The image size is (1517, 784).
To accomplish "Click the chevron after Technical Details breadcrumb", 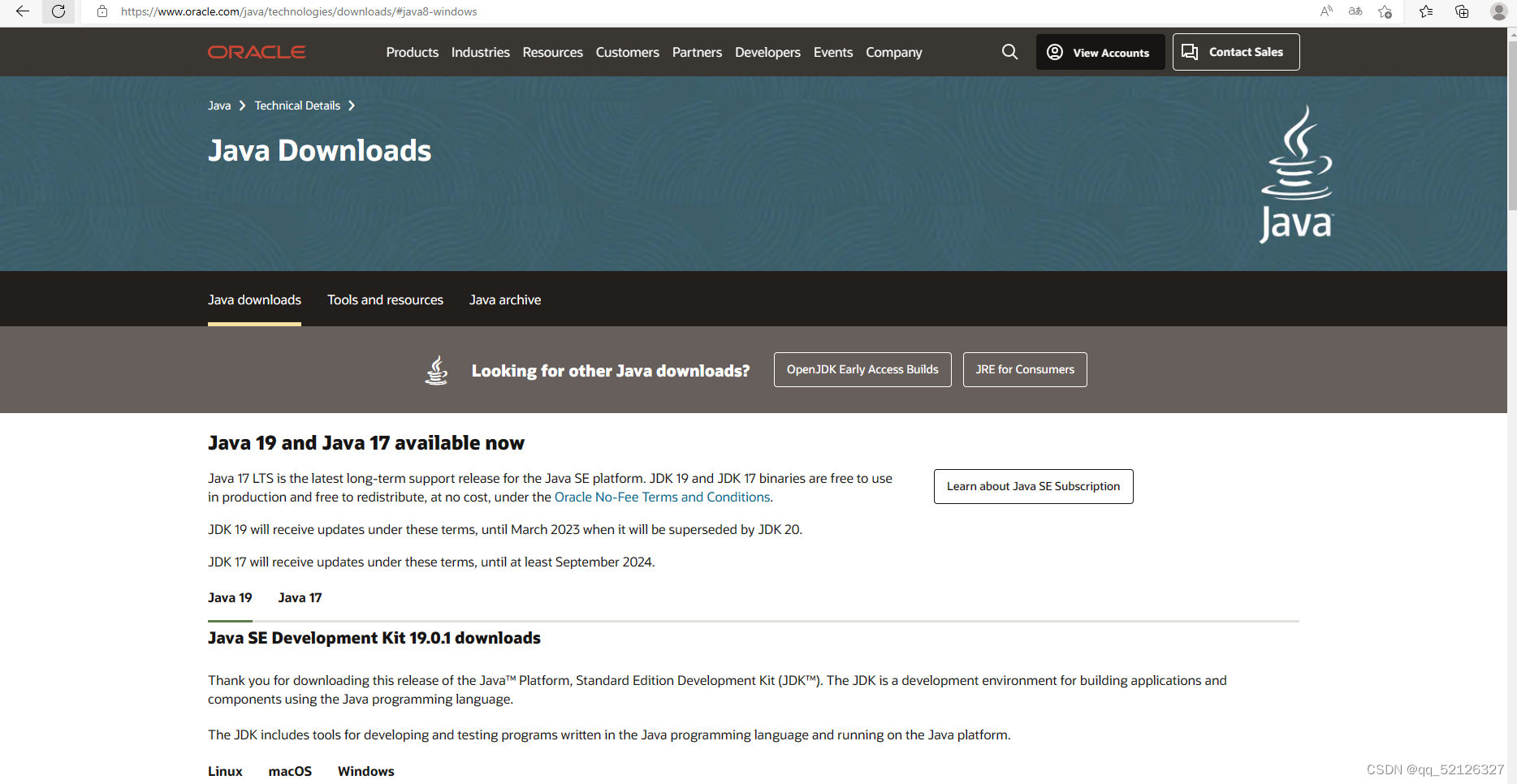I will (x=352, y=106).
